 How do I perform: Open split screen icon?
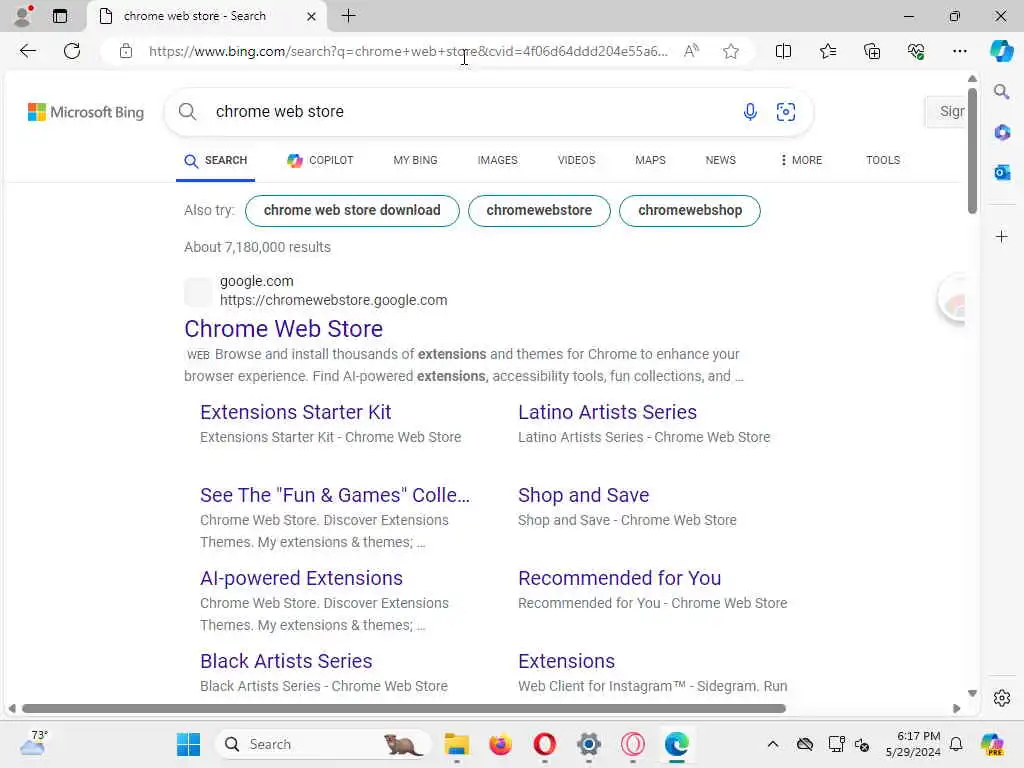pos(783,51)
